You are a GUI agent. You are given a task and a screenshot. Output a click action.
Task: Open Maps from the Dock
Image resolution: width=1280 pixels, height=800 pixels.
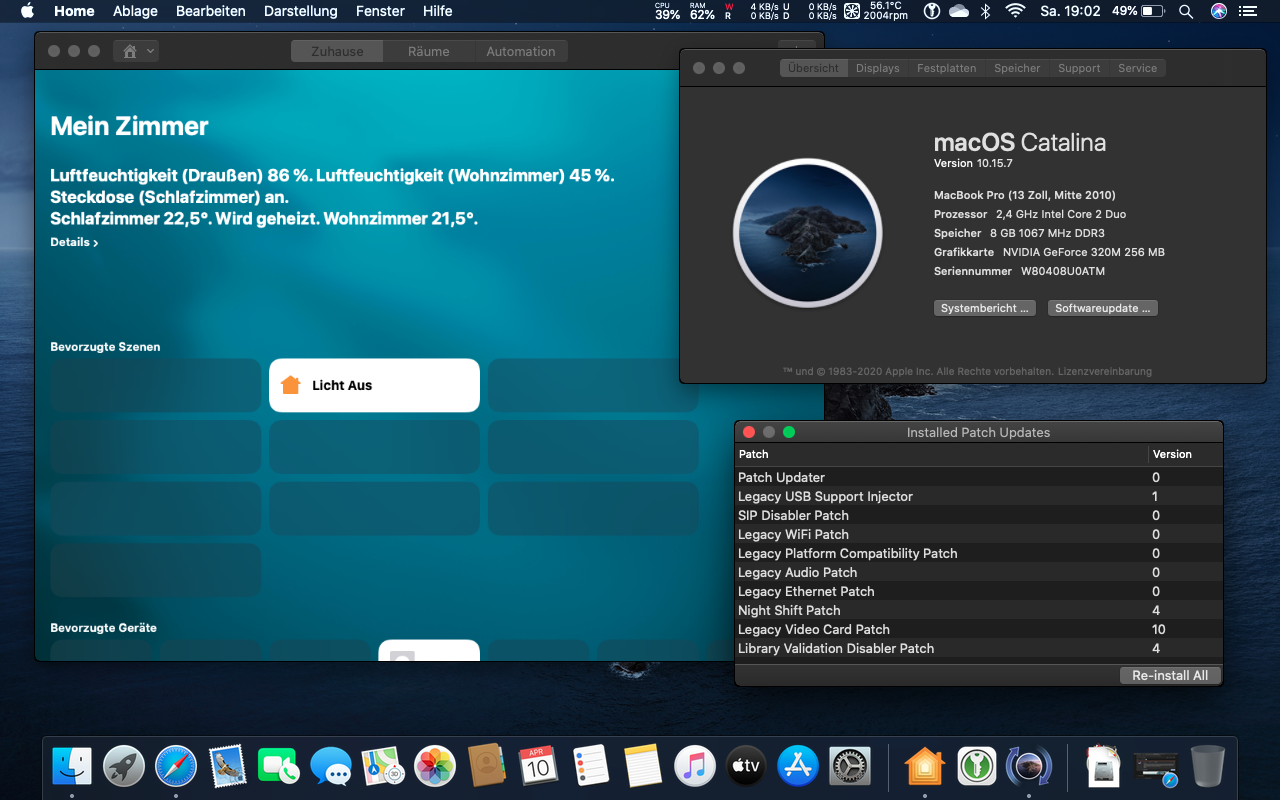coord(383,767)
